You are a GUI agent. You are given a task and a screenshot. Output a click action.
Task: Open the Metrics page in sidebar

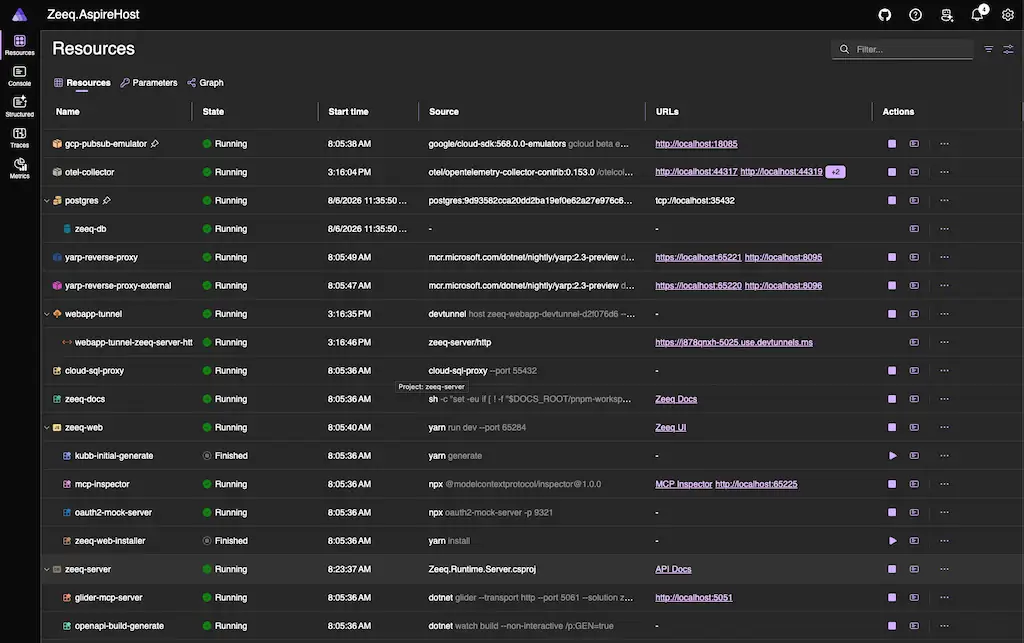pos(20,168)
